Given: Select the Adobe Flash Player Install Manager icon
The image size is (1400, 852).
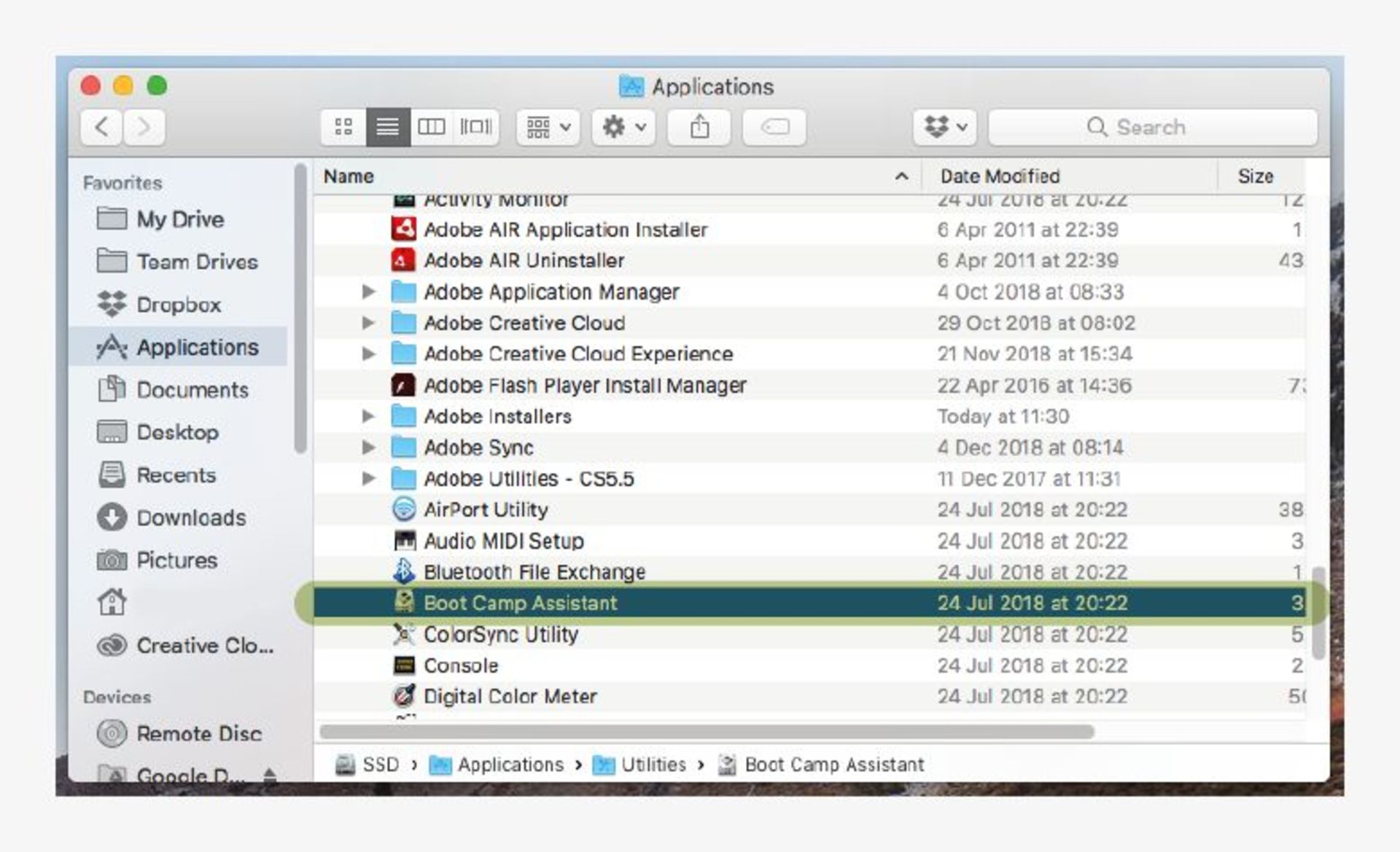Looking at the screenshot, I should tap(404, 385).
